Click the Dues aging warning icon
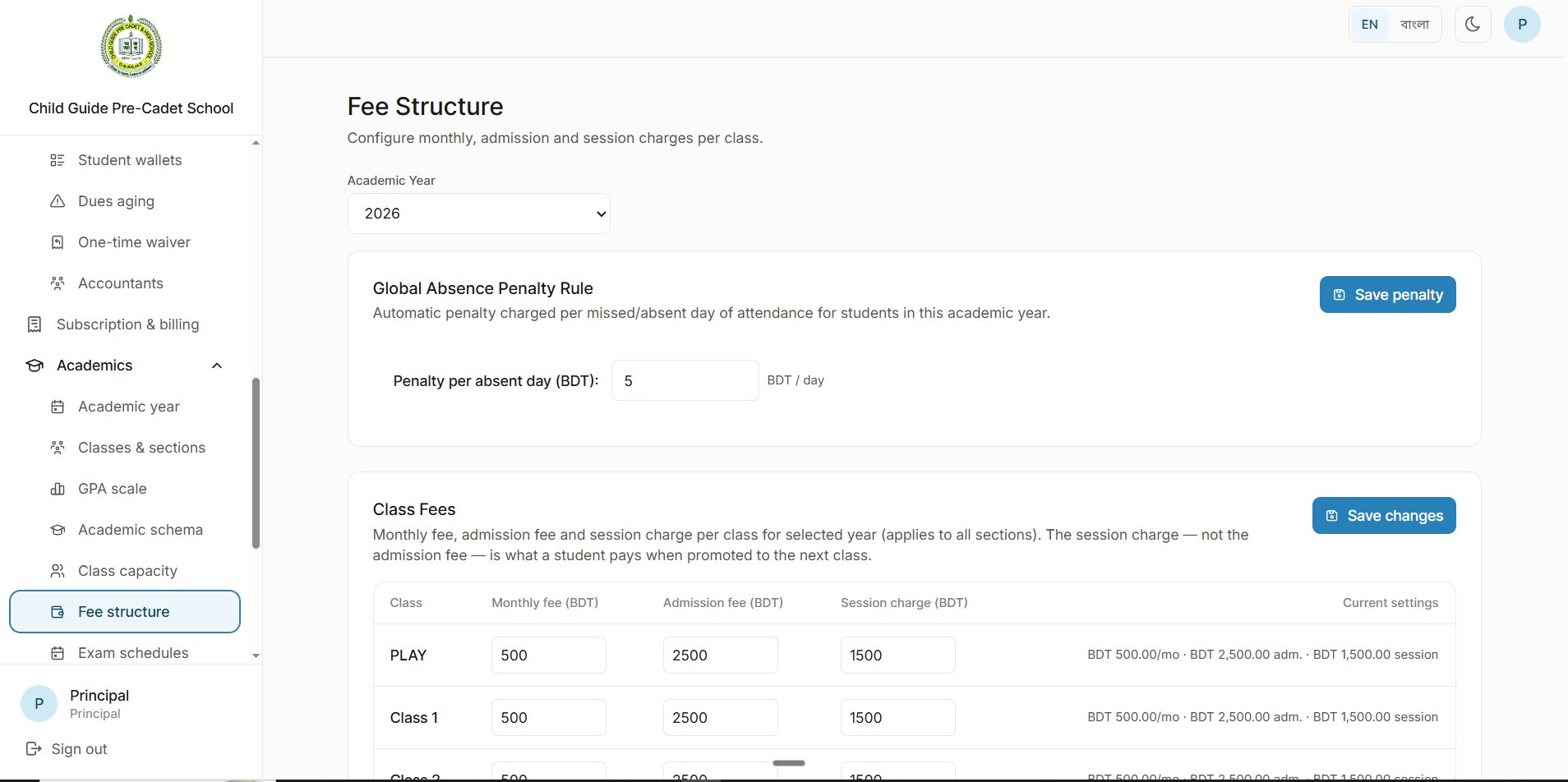 coord(58,201)
